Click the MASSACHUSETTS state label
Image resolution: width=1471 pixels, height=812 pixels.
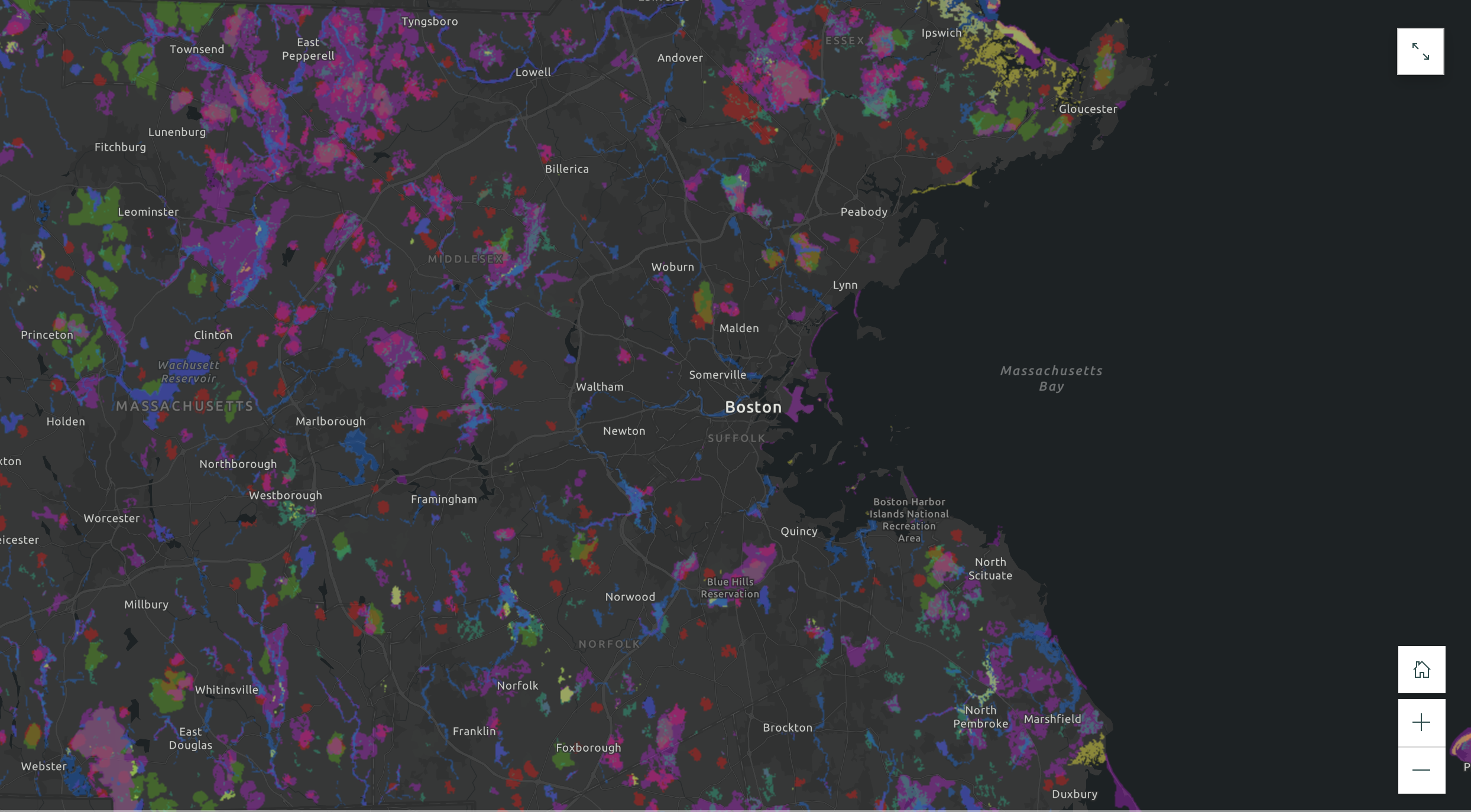coord(184,407)
